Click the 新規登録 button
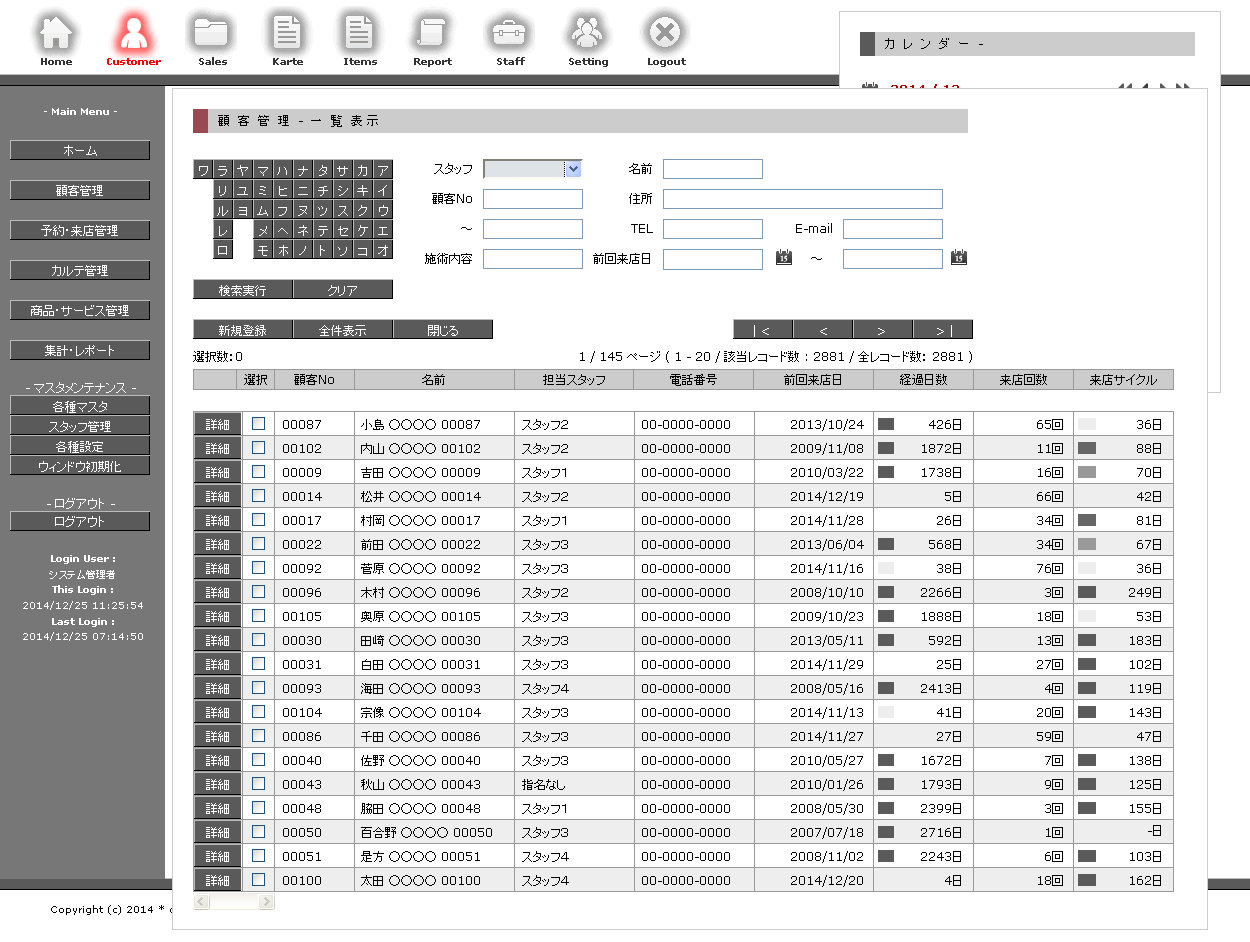This screenshot has width=1250, height=942. (243, 329)
